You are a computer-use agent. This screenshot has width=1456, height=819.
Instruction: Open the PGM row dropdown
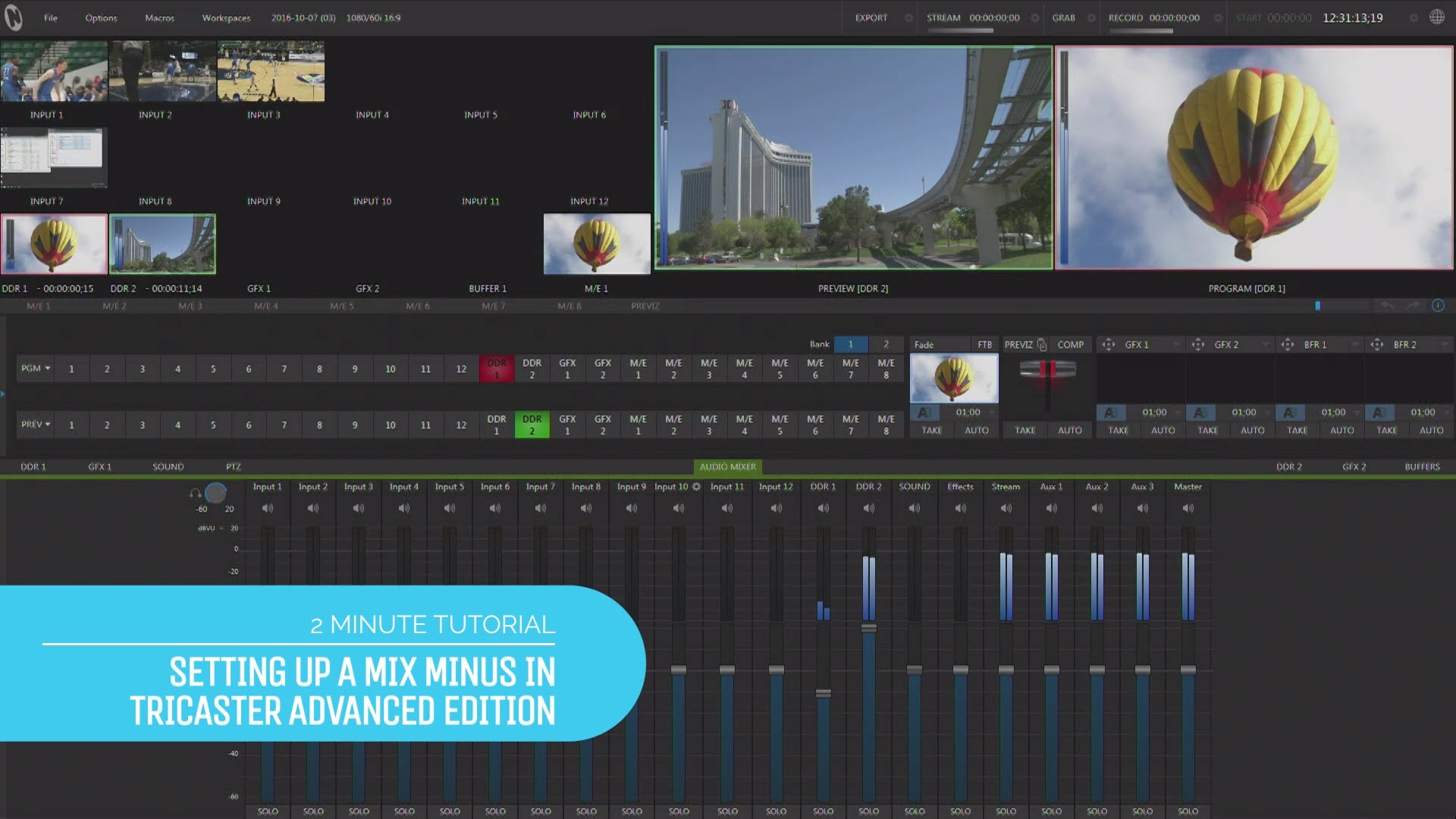click(x=34, y=369)
